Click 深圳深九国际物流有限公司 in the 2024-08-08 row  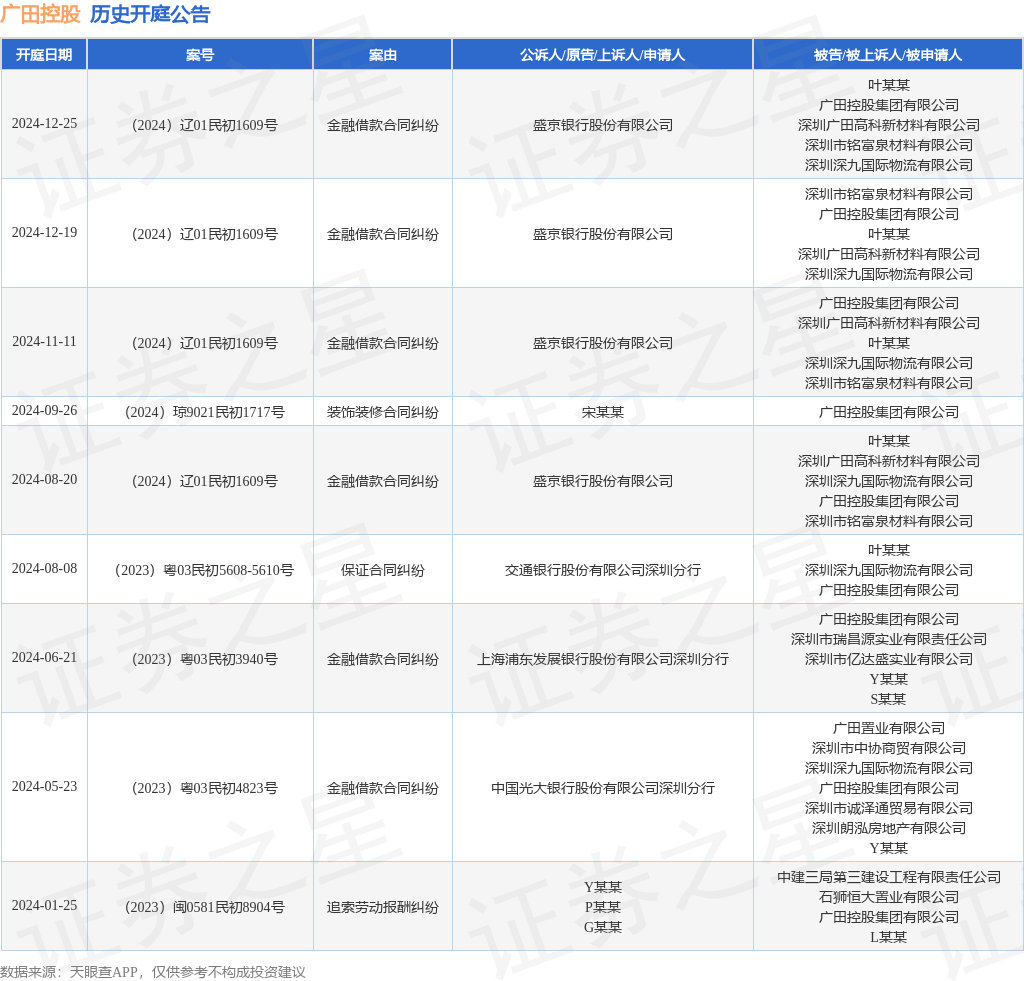(x=889, y=570)
